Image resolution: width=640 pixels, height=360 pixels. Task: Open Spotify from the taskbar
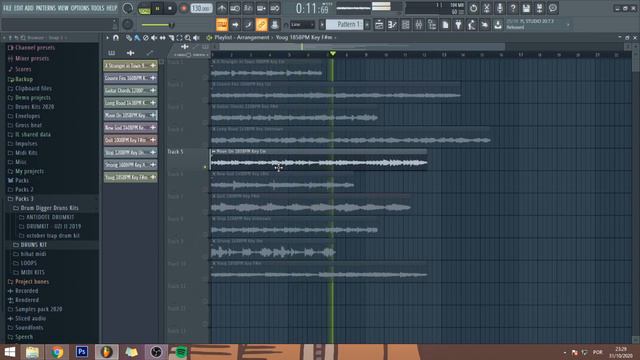181,351
